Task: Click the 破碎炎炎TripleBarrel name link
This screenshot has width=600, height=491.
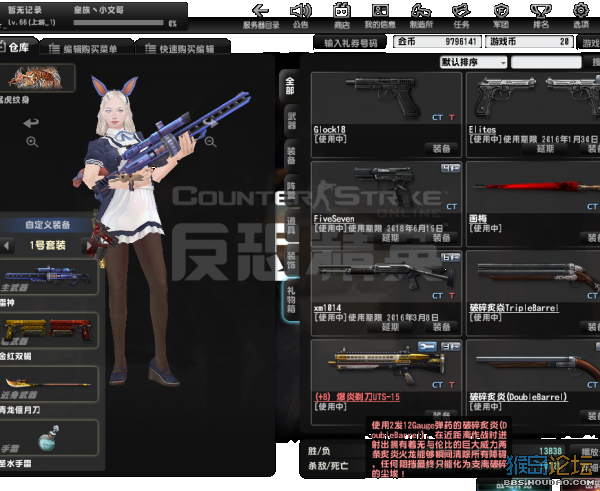Action: point(514,308)
